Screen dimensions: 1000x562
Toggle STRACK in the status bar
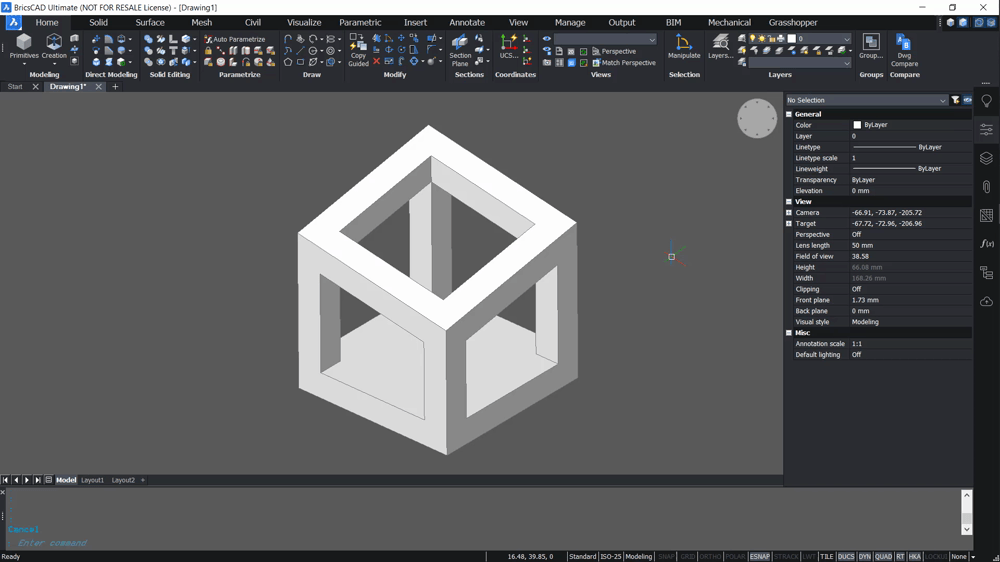786,556
